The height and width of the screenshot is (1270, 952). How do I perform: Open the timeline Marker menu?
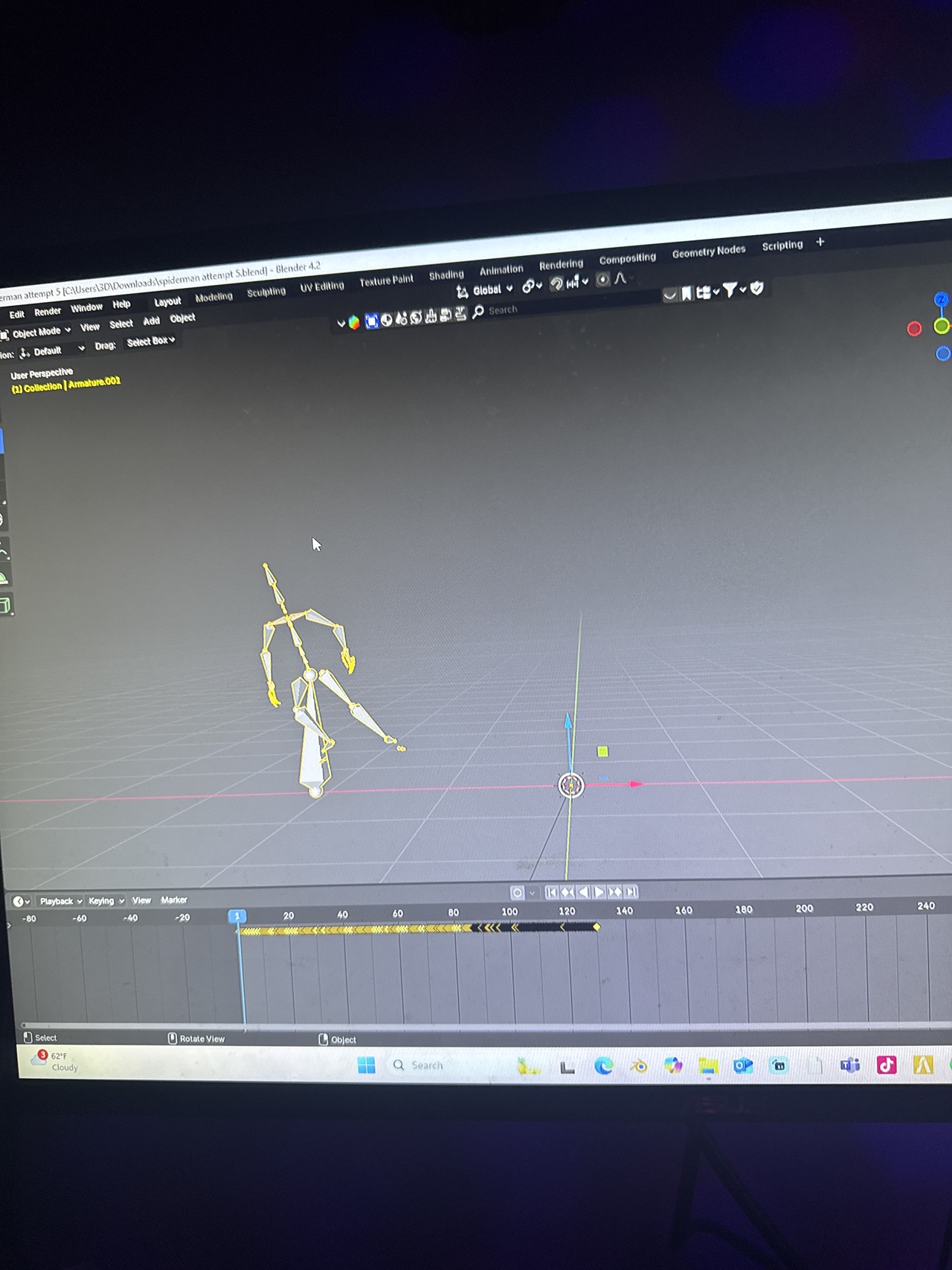(x=174, y=900)
